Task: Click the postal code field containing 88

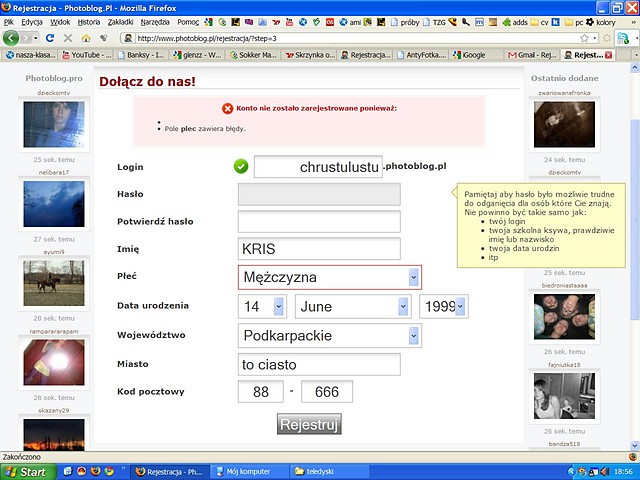Action: click(x=261, y=392)
